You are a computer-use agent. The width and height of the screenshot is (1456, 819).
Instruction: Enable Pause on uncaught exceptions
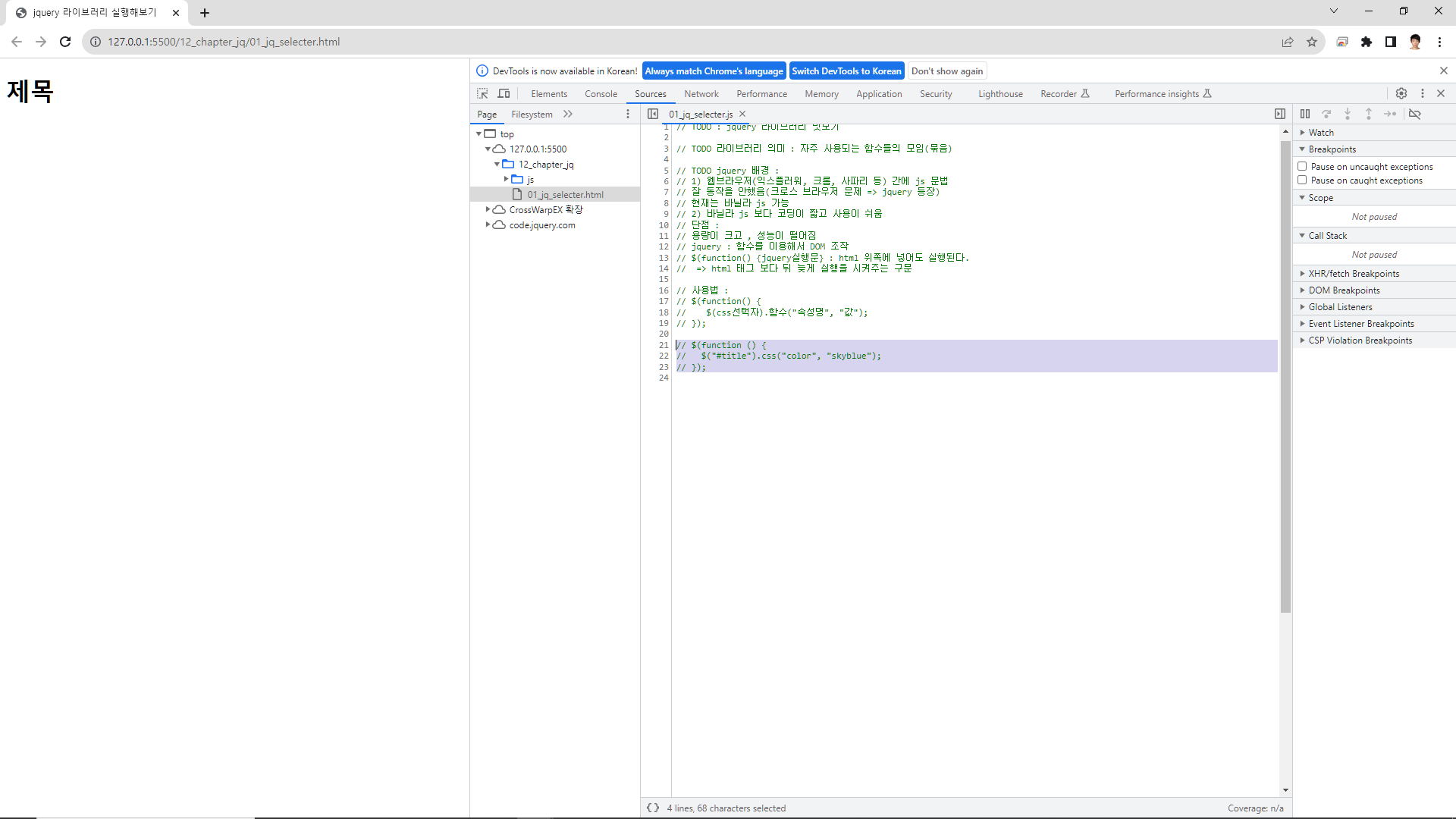coord(1302,166)
